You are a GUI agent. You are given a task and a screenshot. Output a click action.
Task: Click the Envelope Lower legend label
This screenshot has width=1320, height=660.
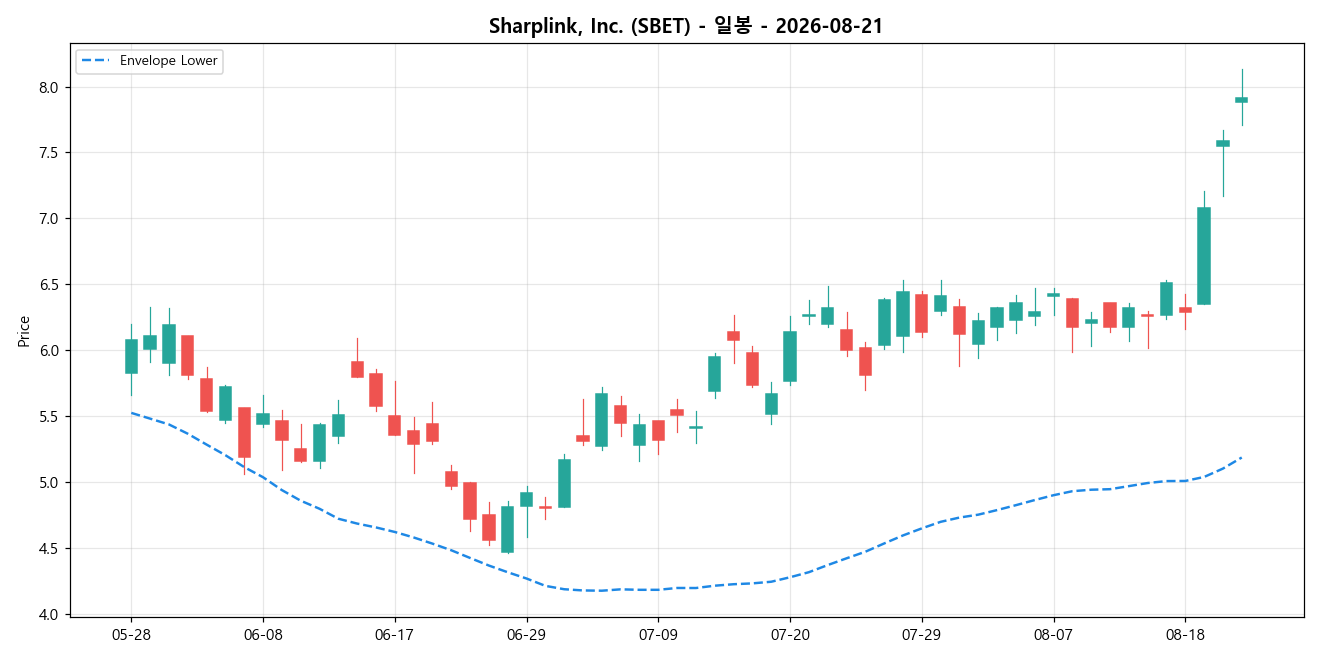(168, 61)
